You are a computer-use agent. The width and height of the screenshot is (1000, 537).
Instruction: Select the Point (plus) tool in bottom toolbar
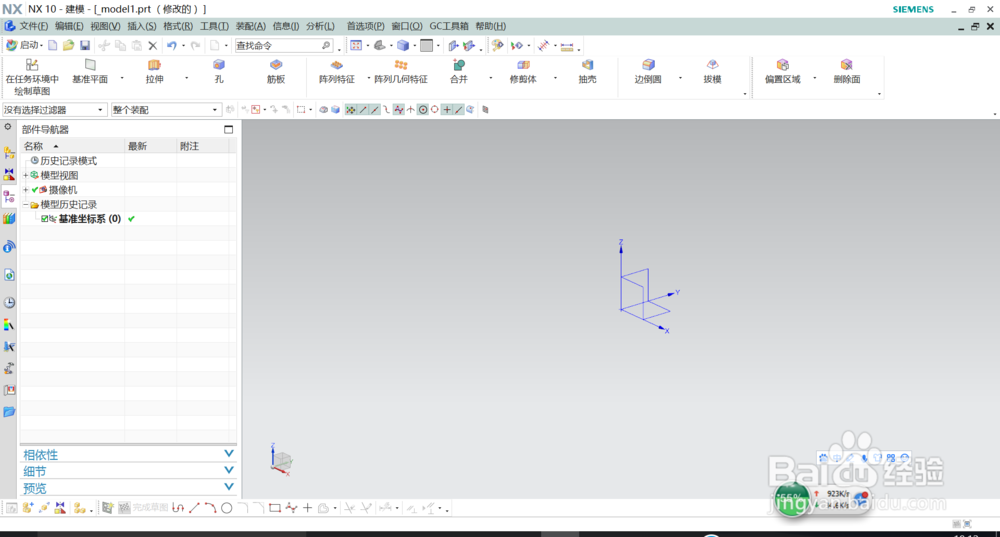pyautogui.click(x=307, y=508)
